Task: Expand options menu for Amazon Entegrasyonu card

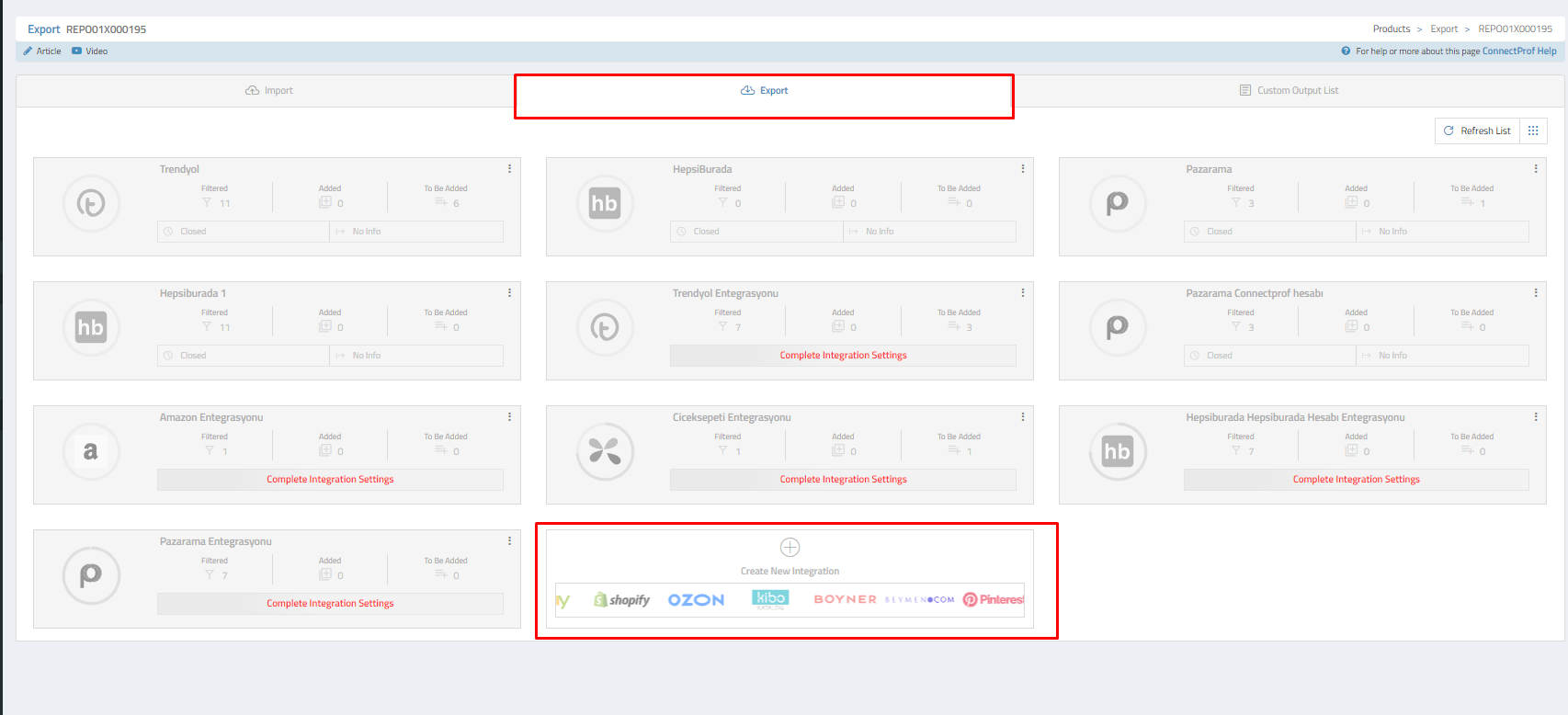Action: pyautogui.click(x=509, y=417)
